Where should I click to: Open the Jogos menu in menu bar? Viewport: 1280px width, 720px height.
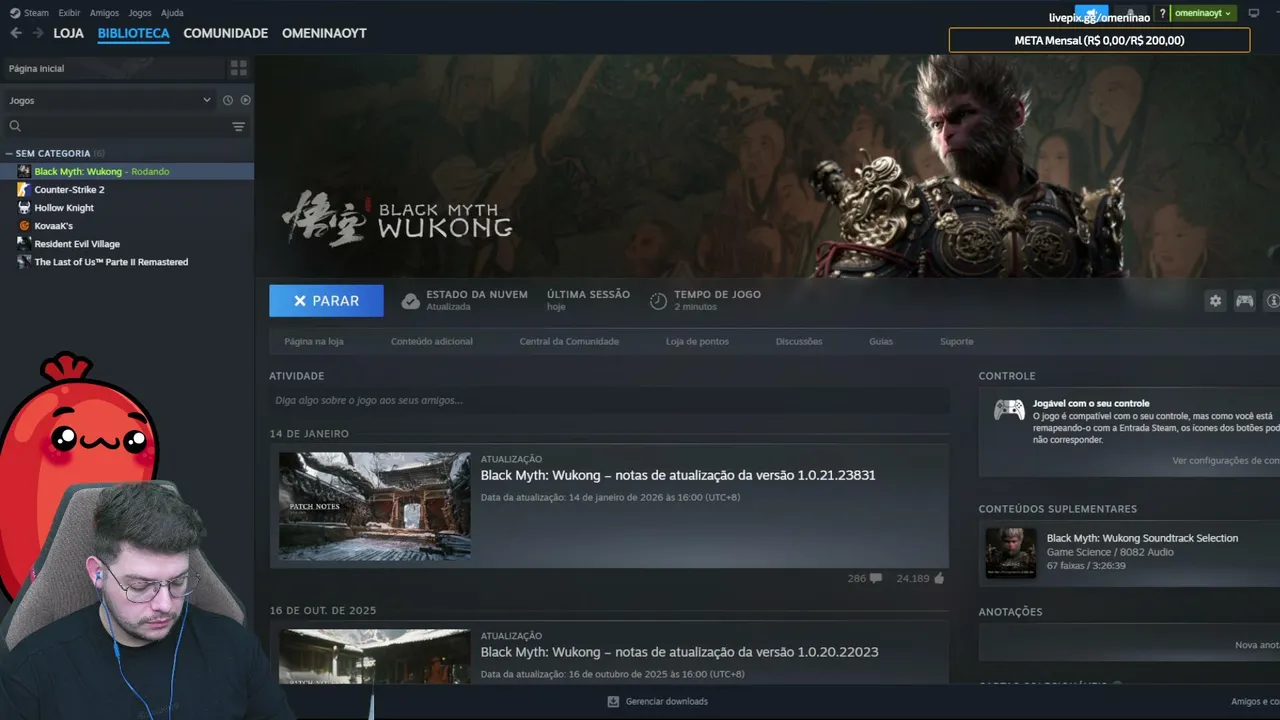click(x=140, y=13)
